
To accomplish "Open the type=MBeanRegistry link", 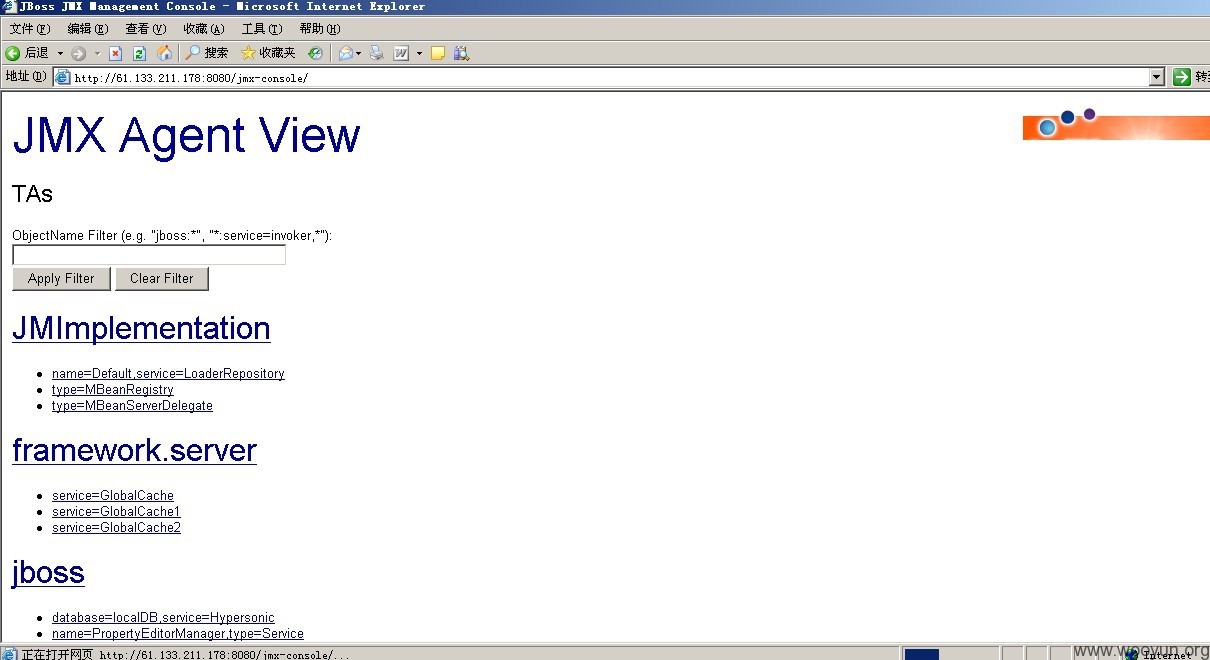I will [113, 390].
